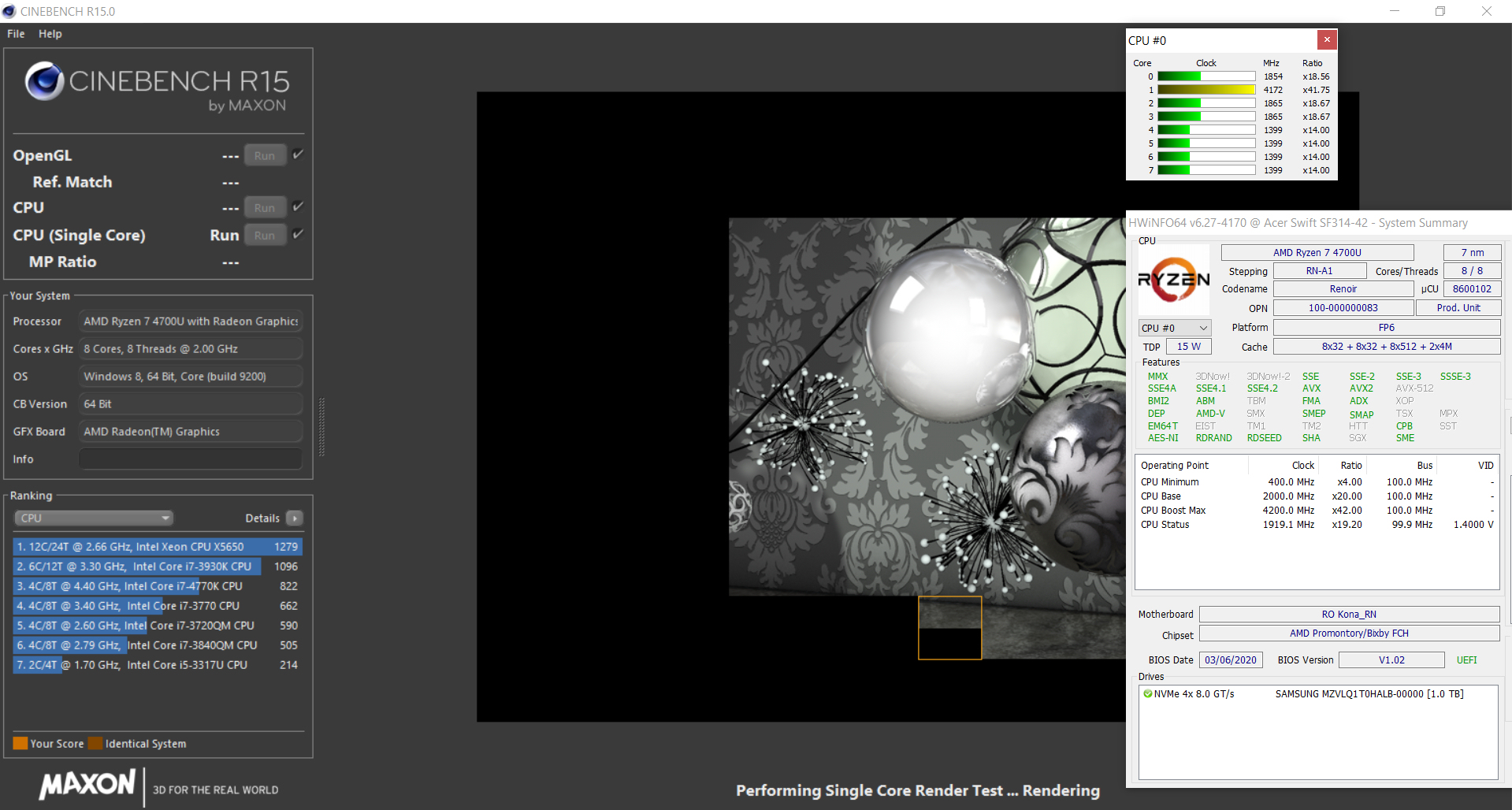
Task: Minimize the Cinebench window
Action: (x=1395, y=11)
